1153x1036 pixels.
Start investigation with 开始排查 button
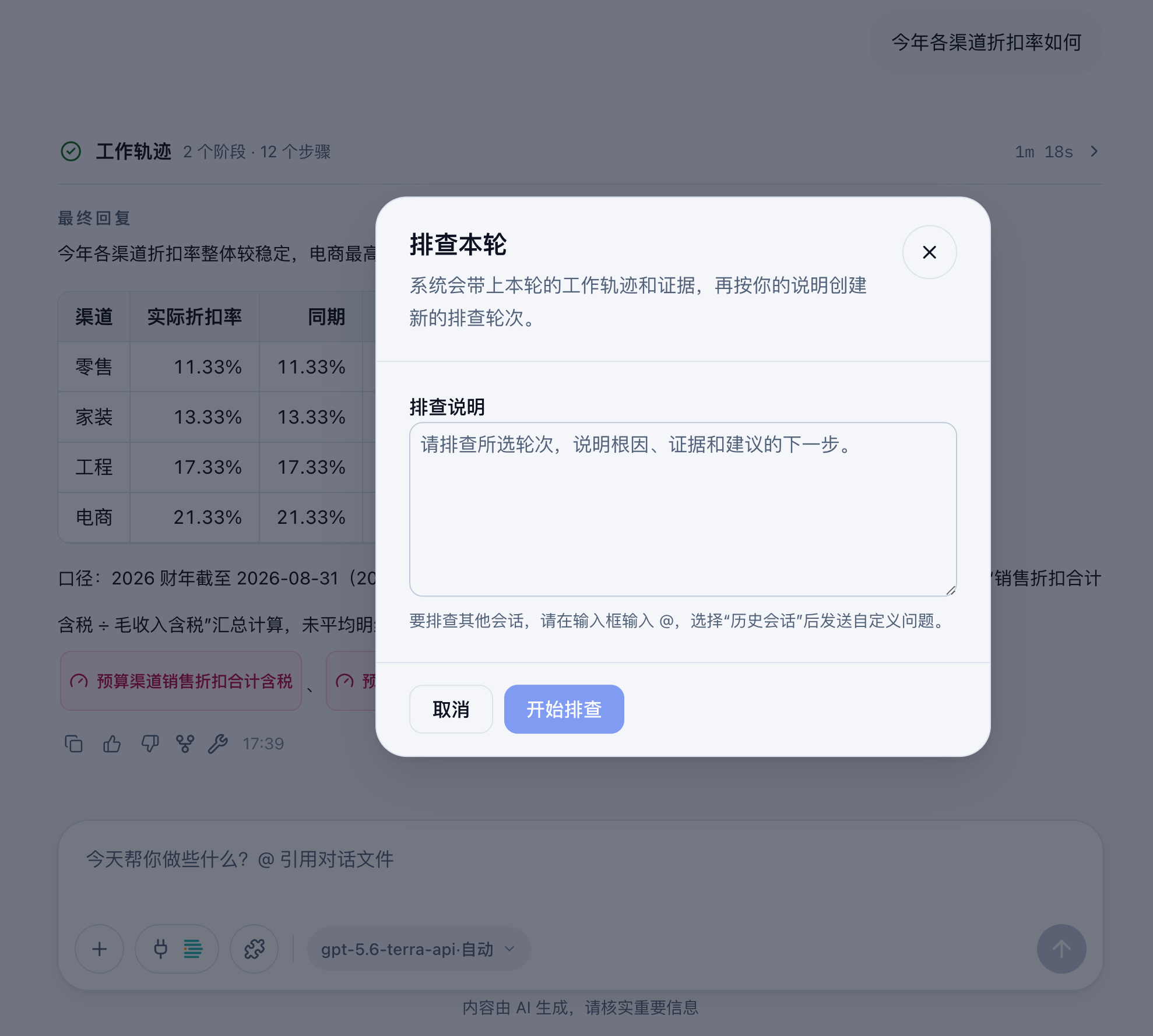click(564, 709)
